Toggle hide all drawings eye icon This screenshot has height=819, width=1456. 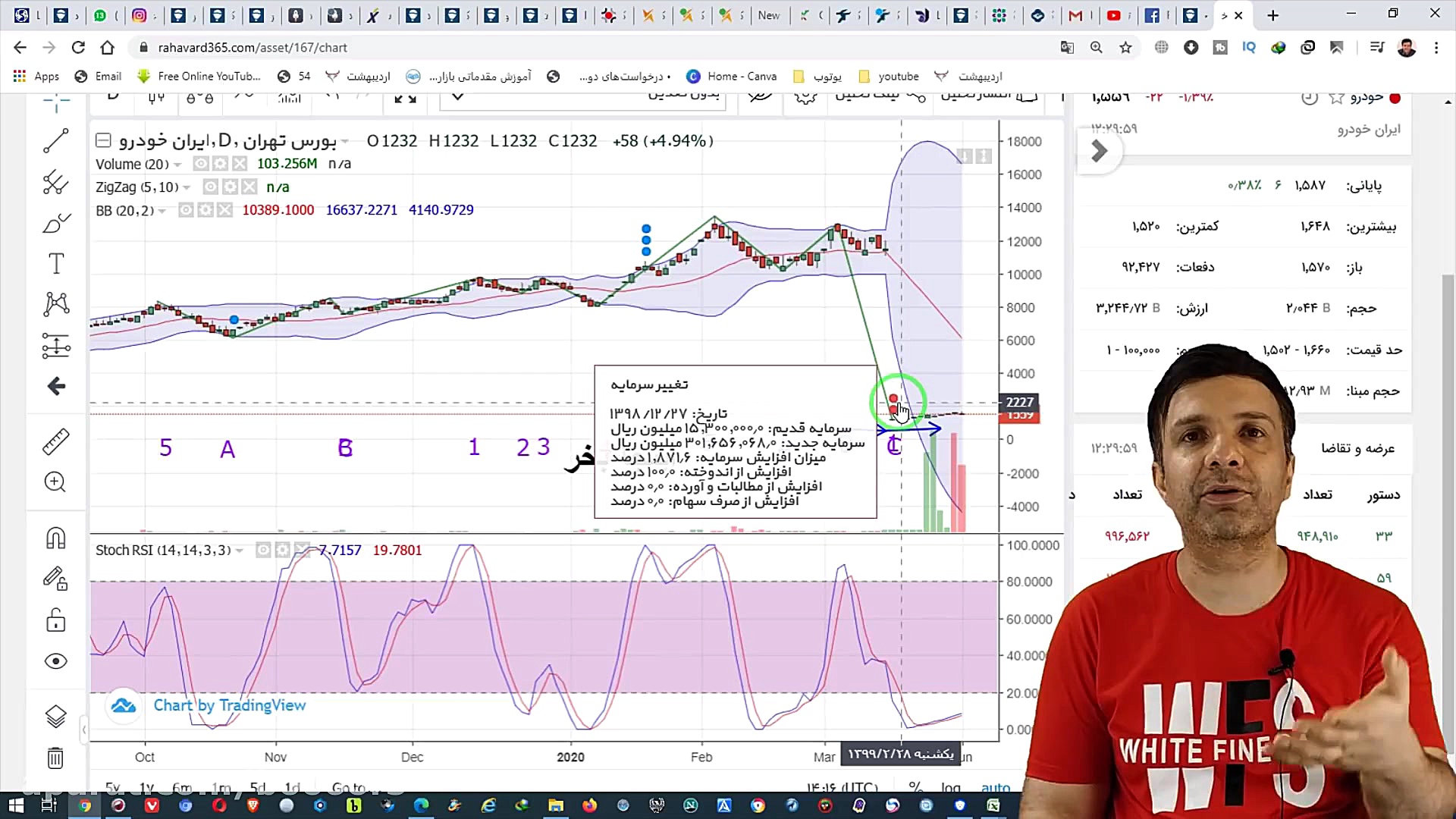click(x=55, y=661)
